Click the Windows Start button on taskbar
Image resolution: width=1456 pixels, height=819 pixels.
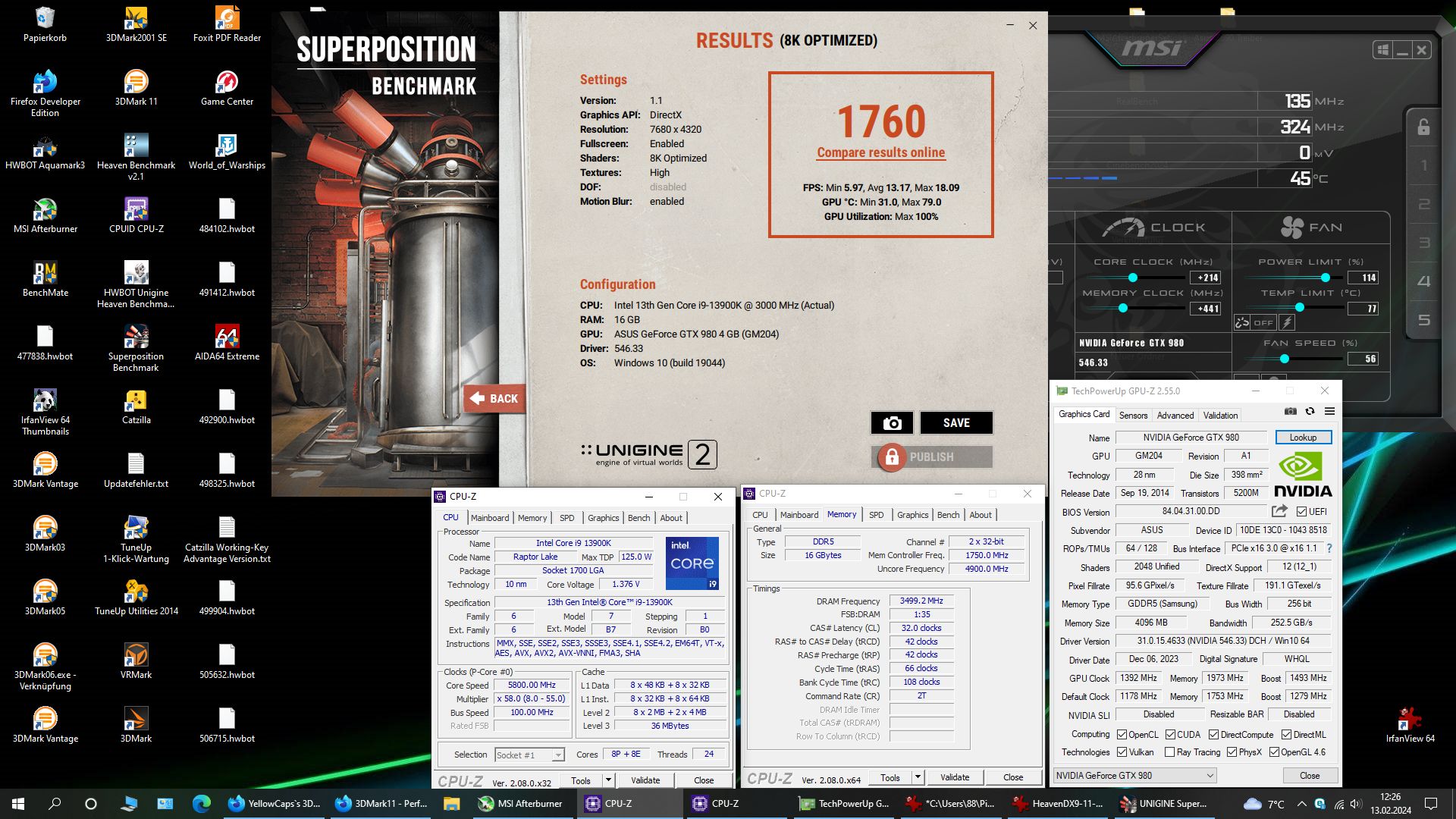[x=18, y=804]
